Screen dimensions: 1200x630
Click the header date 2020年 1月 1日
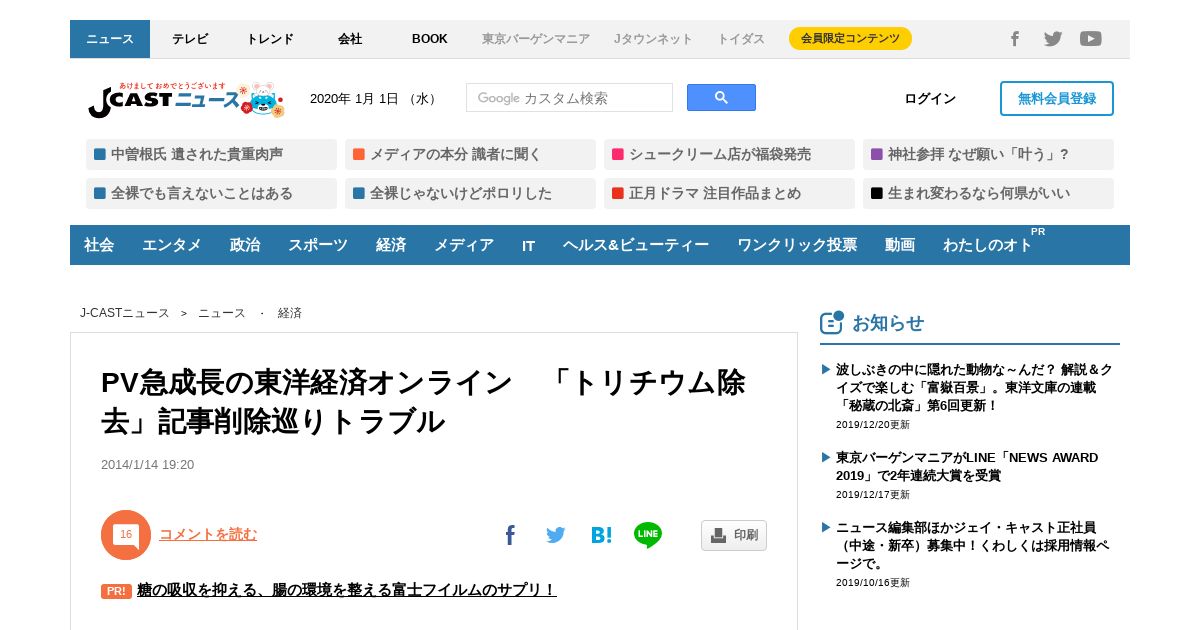[x=374, y=99]
